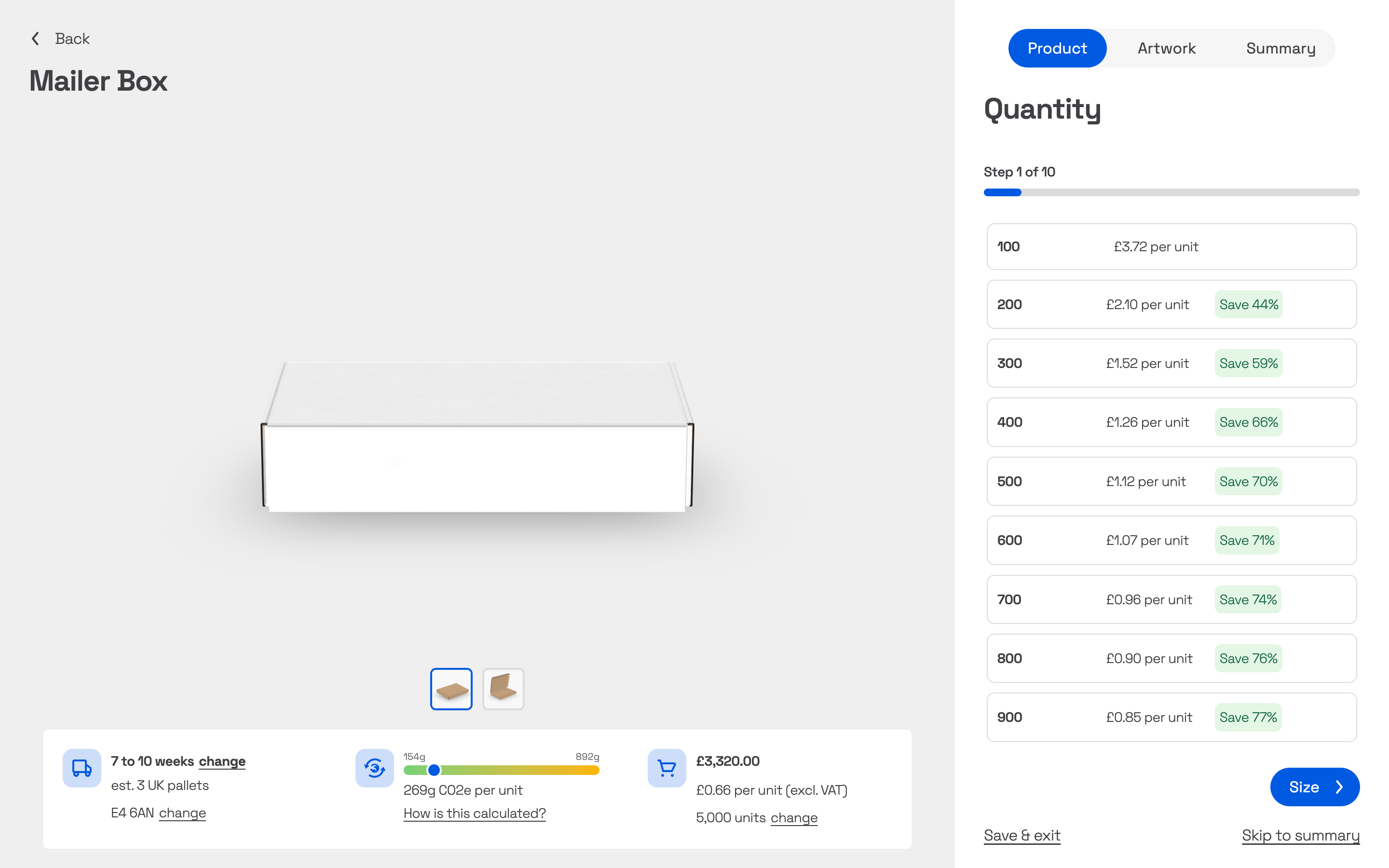
Task: Open 'How is this calculated?' link
Action: coord(474,814)
